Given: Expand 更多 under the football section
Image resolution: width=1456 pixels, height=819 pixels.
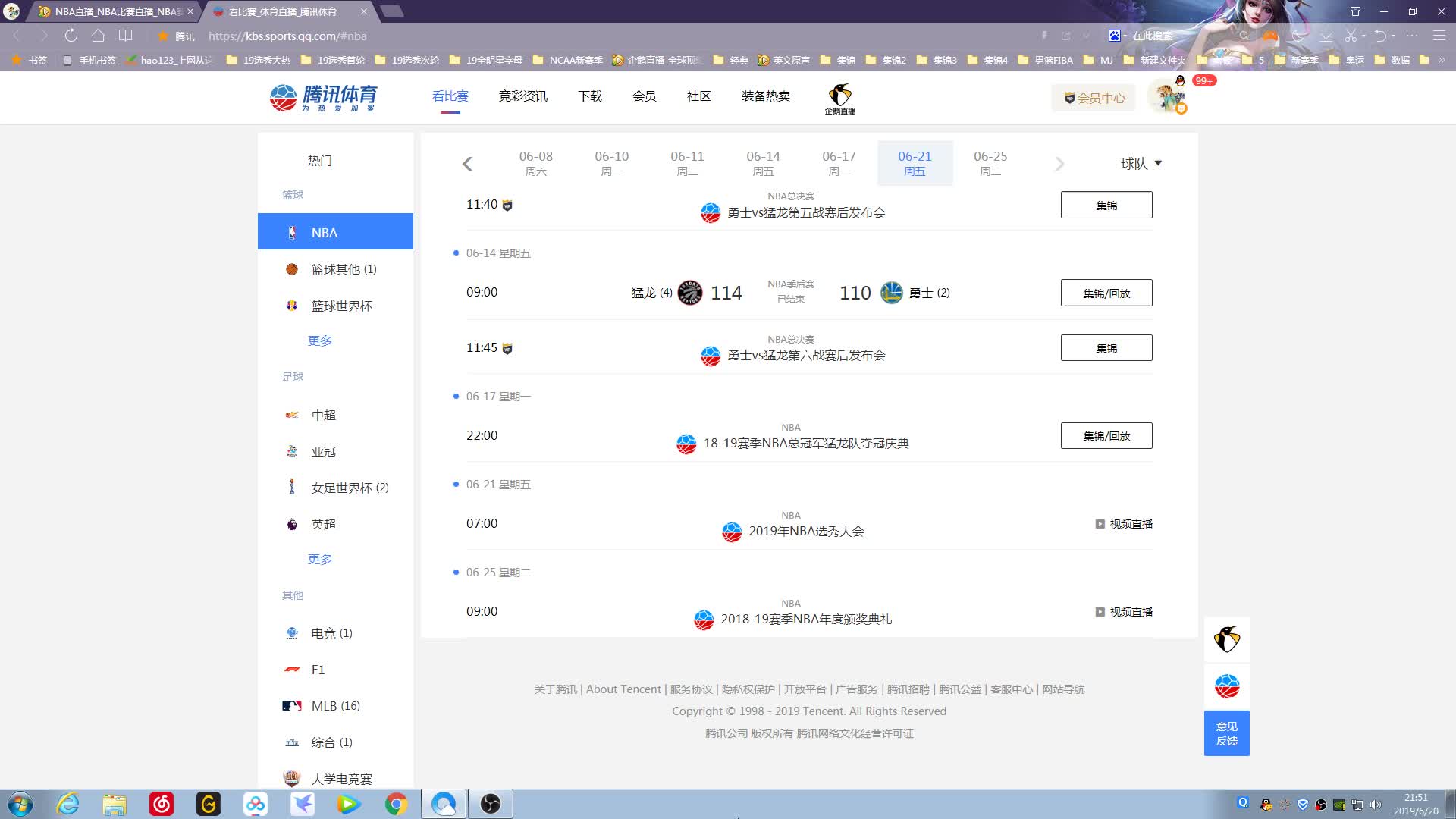Looking at the screenshot, I should coord(320,559).
